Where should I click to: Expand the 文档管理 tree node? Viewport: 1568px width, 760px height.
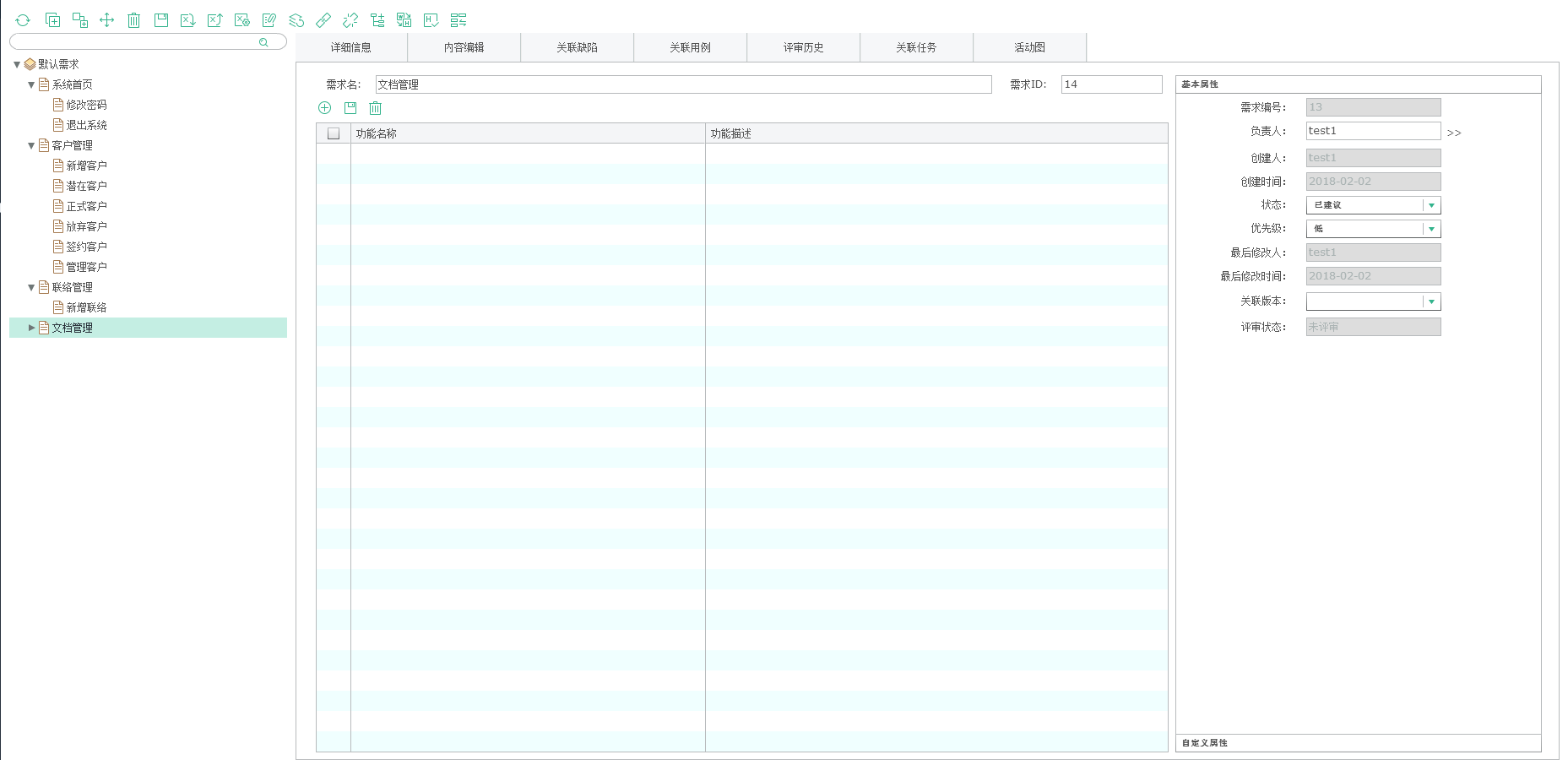click(32, 328)
